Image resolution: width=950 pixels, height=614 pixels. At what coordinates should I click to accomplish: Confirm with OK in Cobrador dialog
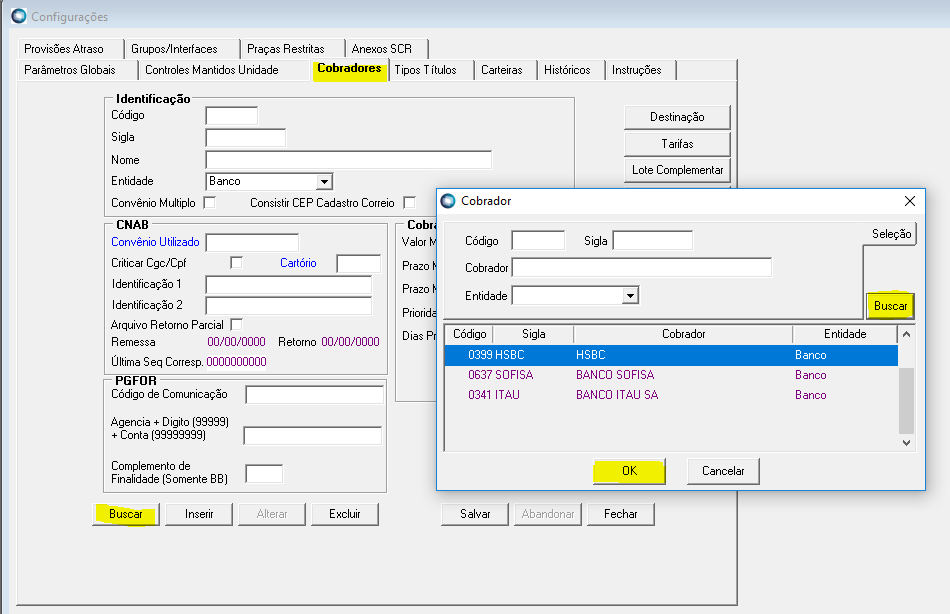tap(629, 471)
